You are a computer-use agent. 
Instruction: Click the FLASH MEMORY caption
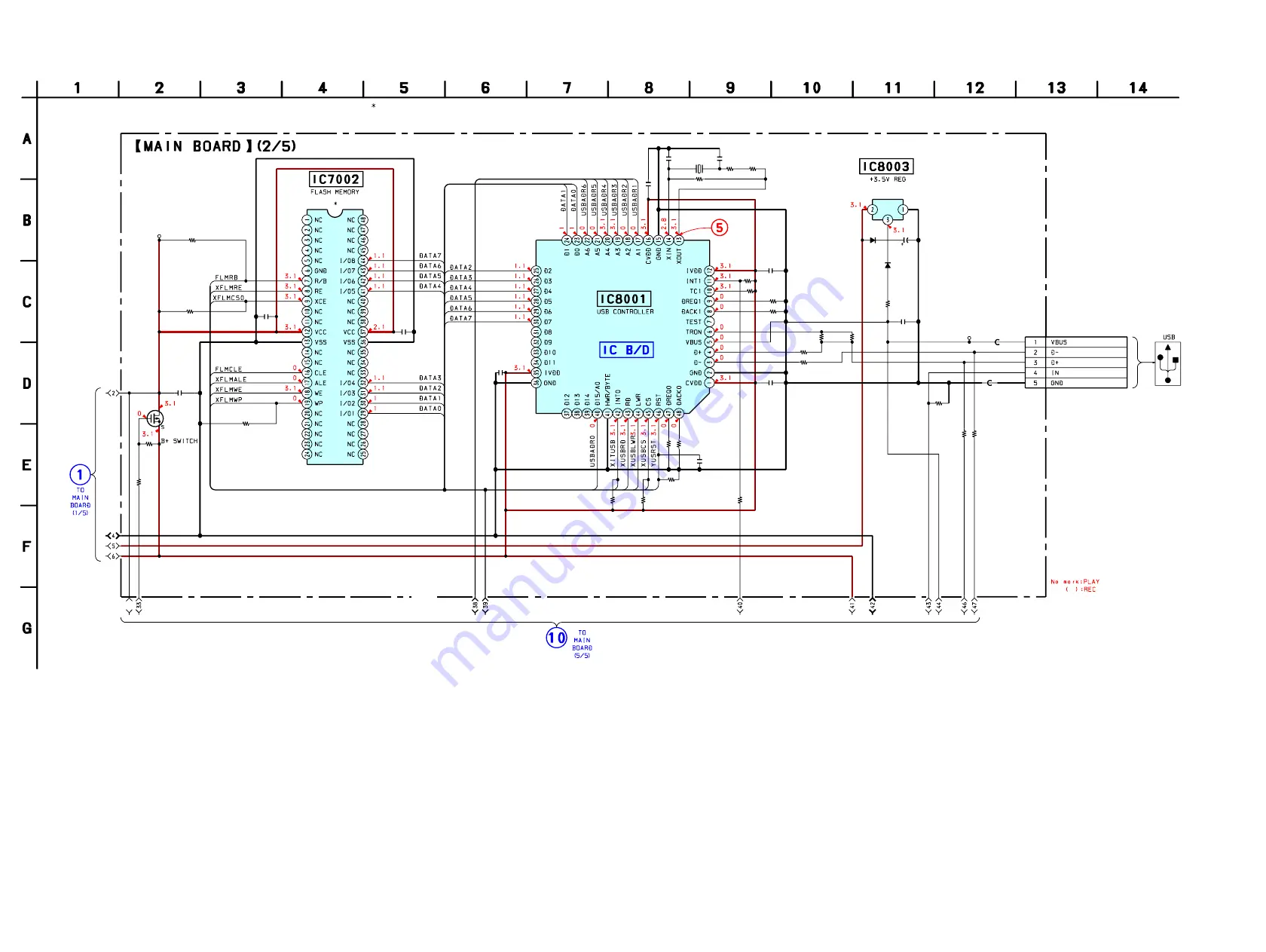(335, 192)
